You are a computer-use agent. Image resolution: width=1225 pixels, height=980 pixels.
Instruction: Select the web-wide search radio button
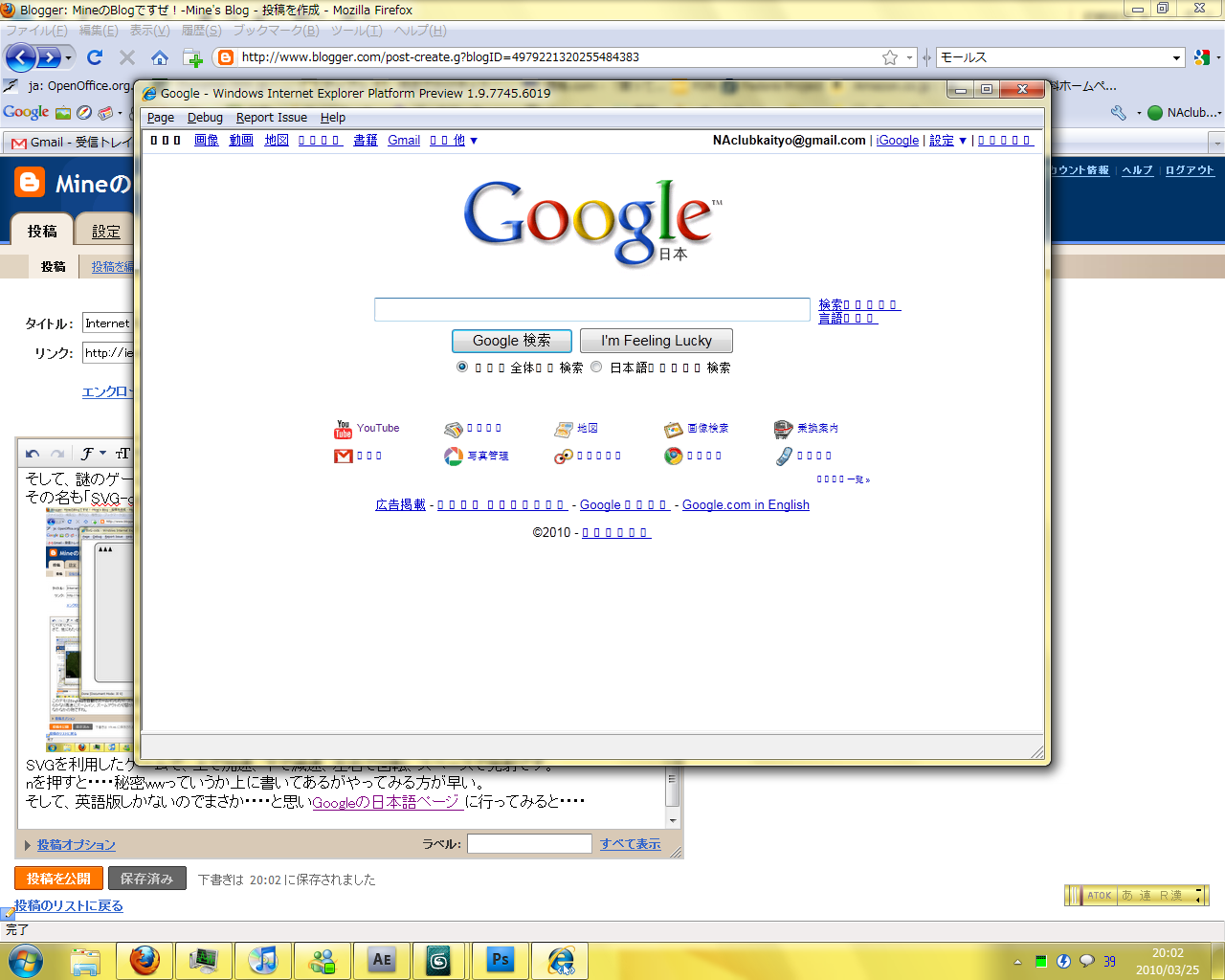tap(462, 367)
